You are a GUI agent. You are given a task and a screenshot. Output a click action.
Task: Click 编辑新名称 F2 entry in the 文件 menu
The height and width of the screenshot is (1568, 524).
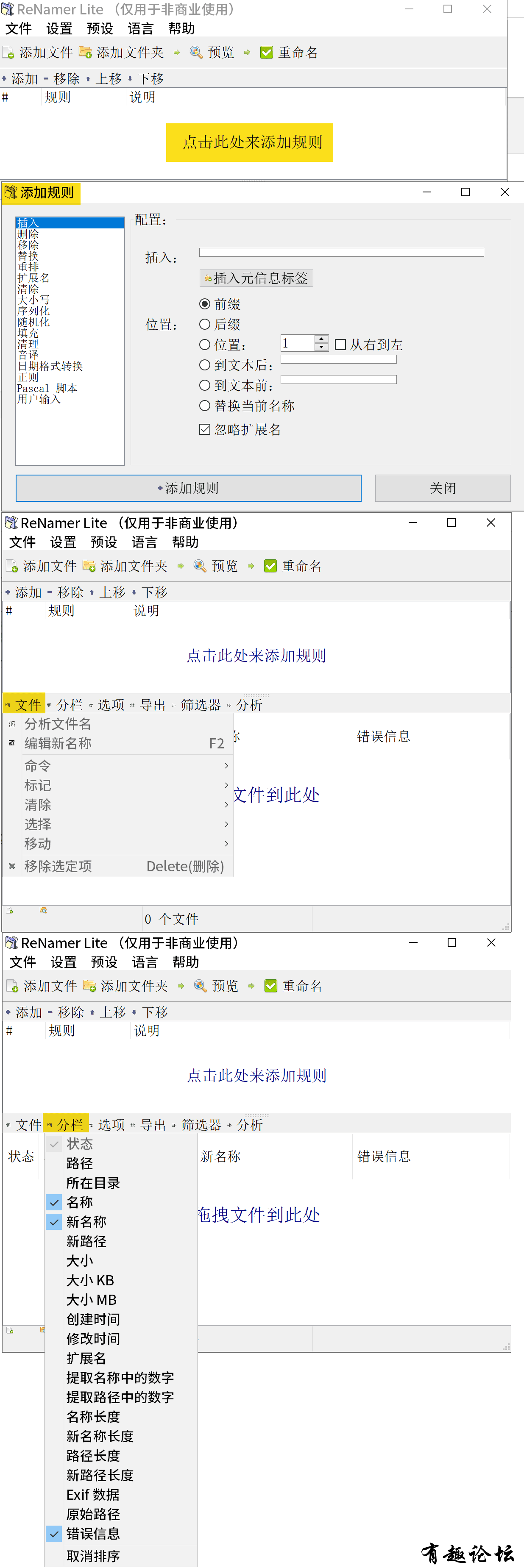point(118,743)
